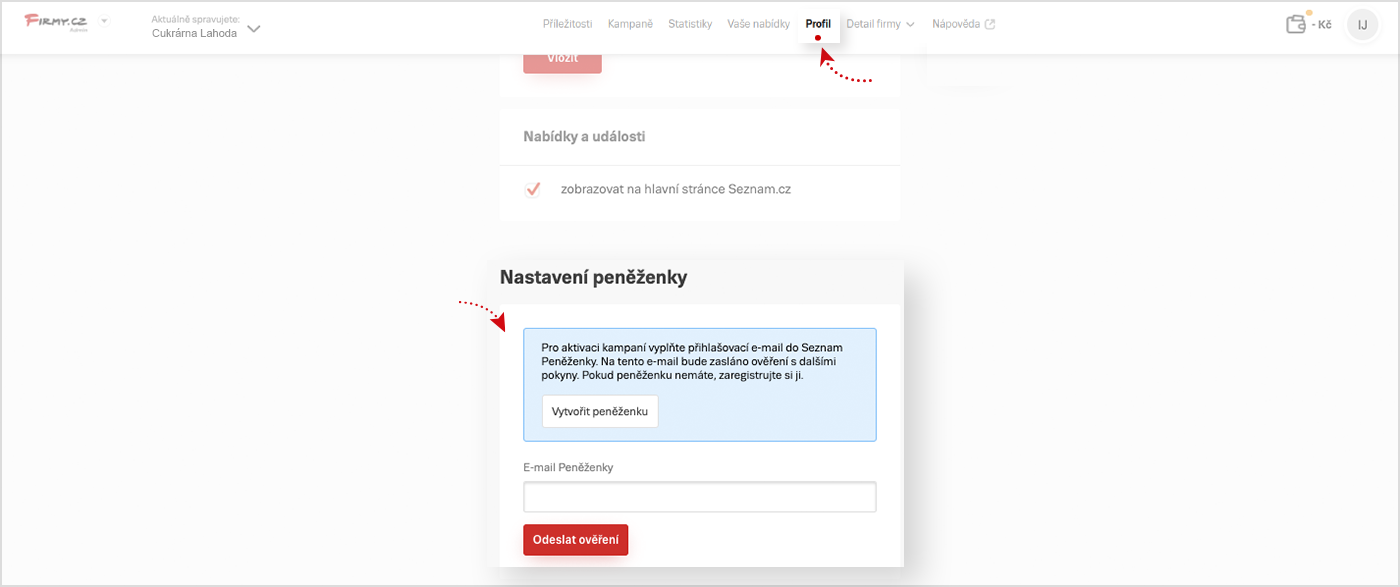Open the Nápověda help link
This screenshot has width=1400, height=587.
pos(956,24)
